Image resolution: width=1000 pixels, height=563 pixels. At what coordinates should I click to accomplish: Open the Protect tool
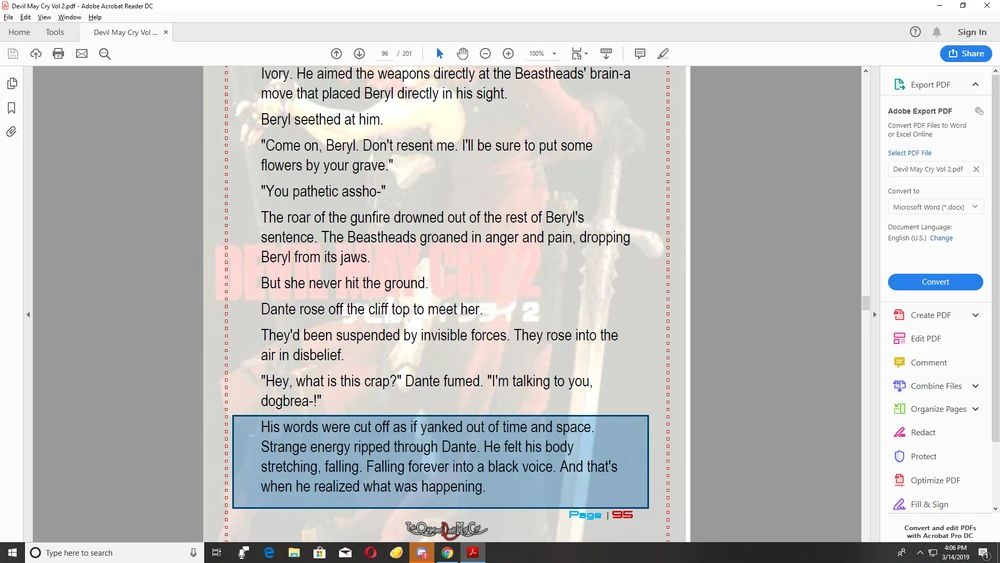pyautogui.click(x=923, y=457)
